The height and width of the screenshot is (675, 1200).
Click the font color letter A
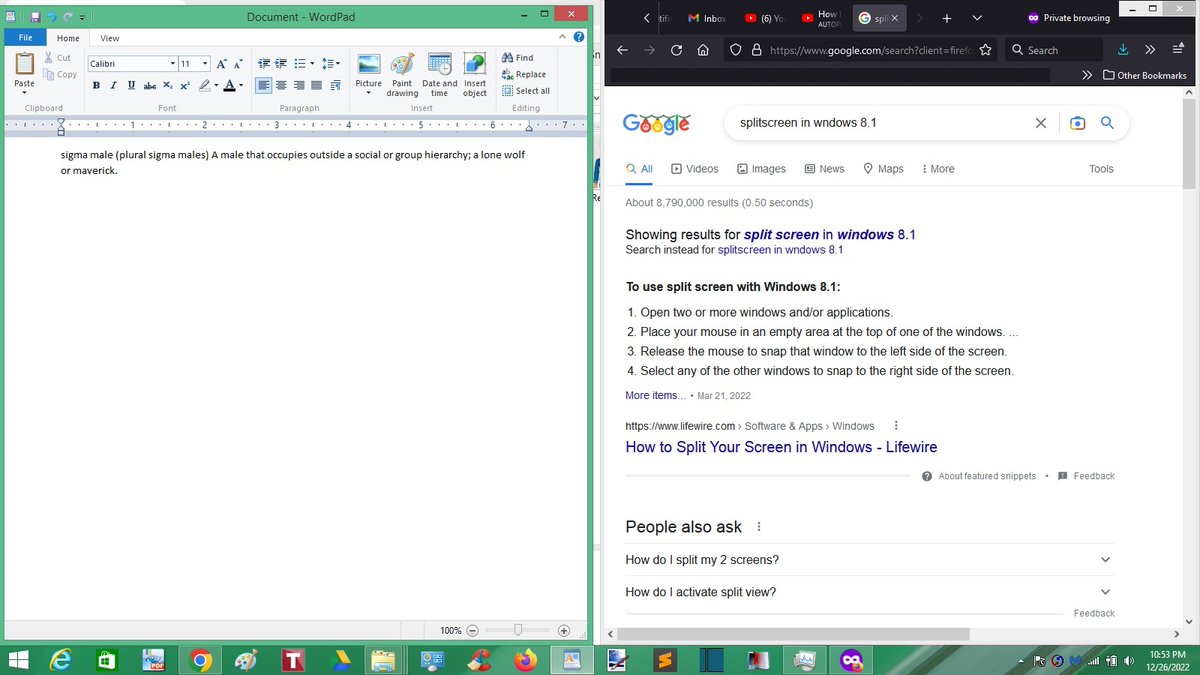pos(229,86)
